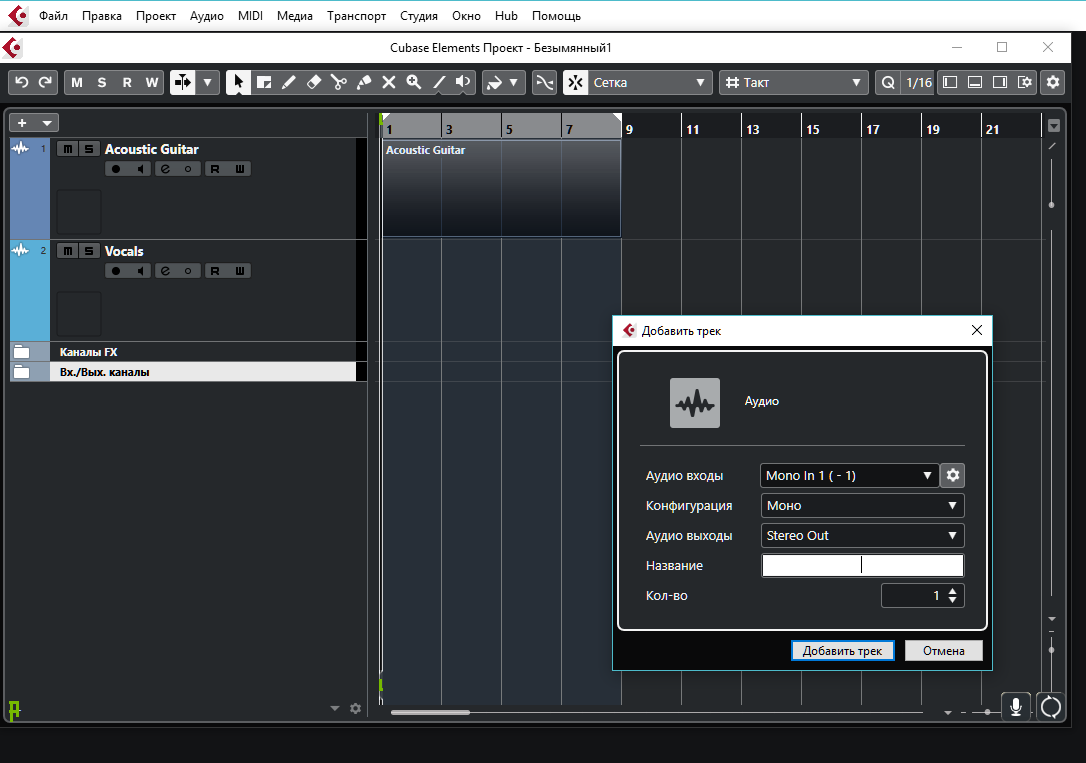Solo the Vocals track
Image resolution: width=1086 pixels, height=763 pixels.
click(x=89, y=251)
